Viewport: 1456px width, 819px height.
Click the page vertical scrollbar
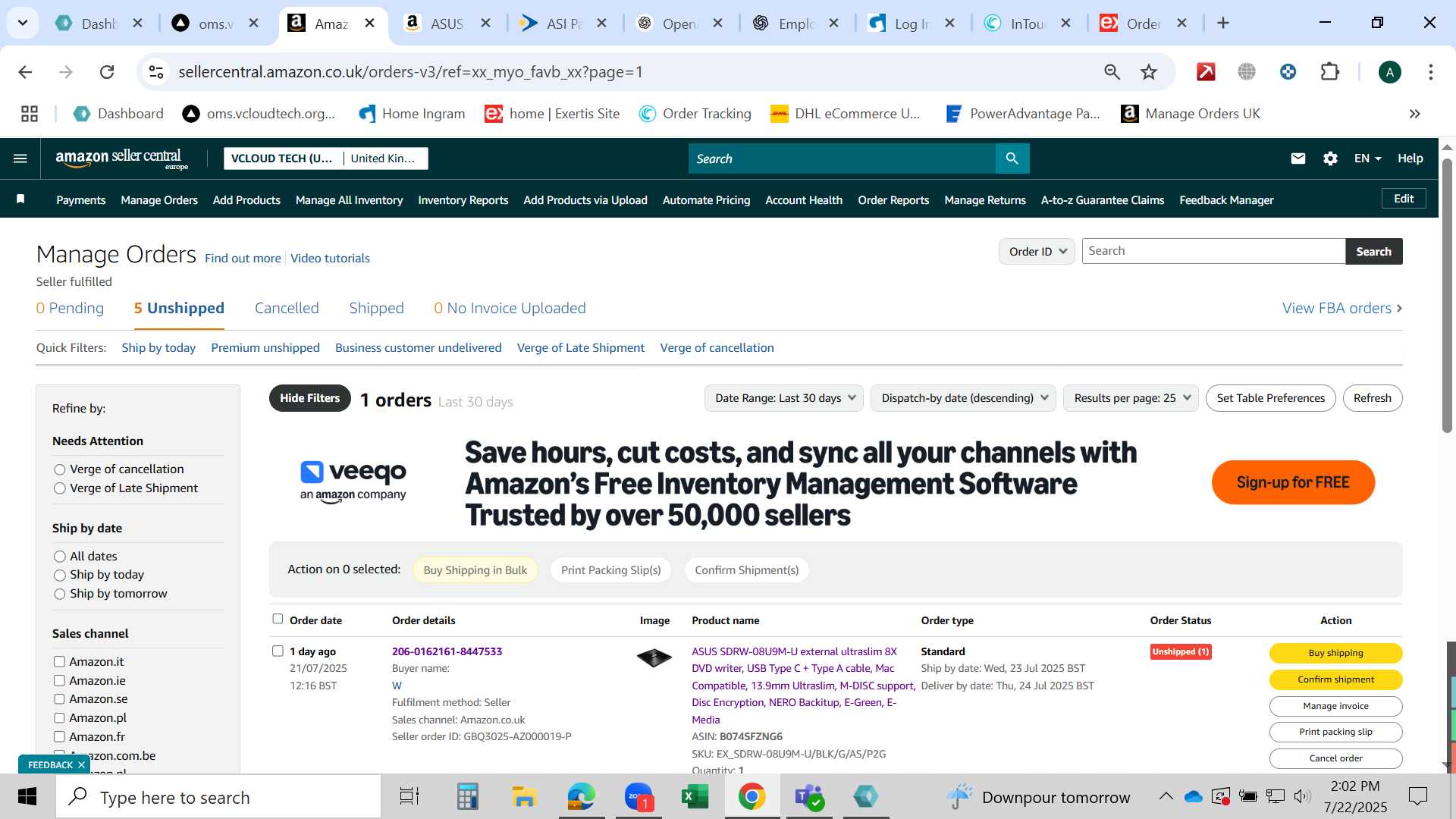point(1447,296)
